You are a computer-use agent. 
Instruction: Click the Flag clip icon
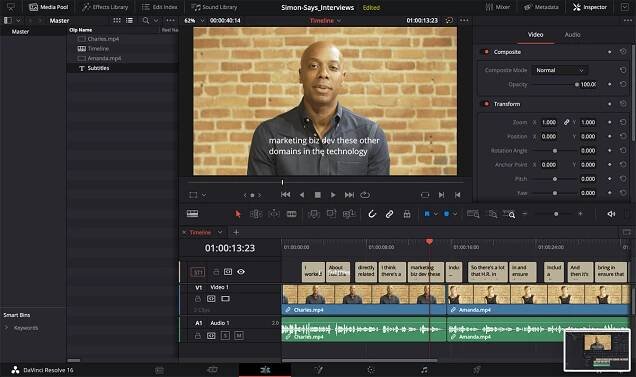point(427,213)
